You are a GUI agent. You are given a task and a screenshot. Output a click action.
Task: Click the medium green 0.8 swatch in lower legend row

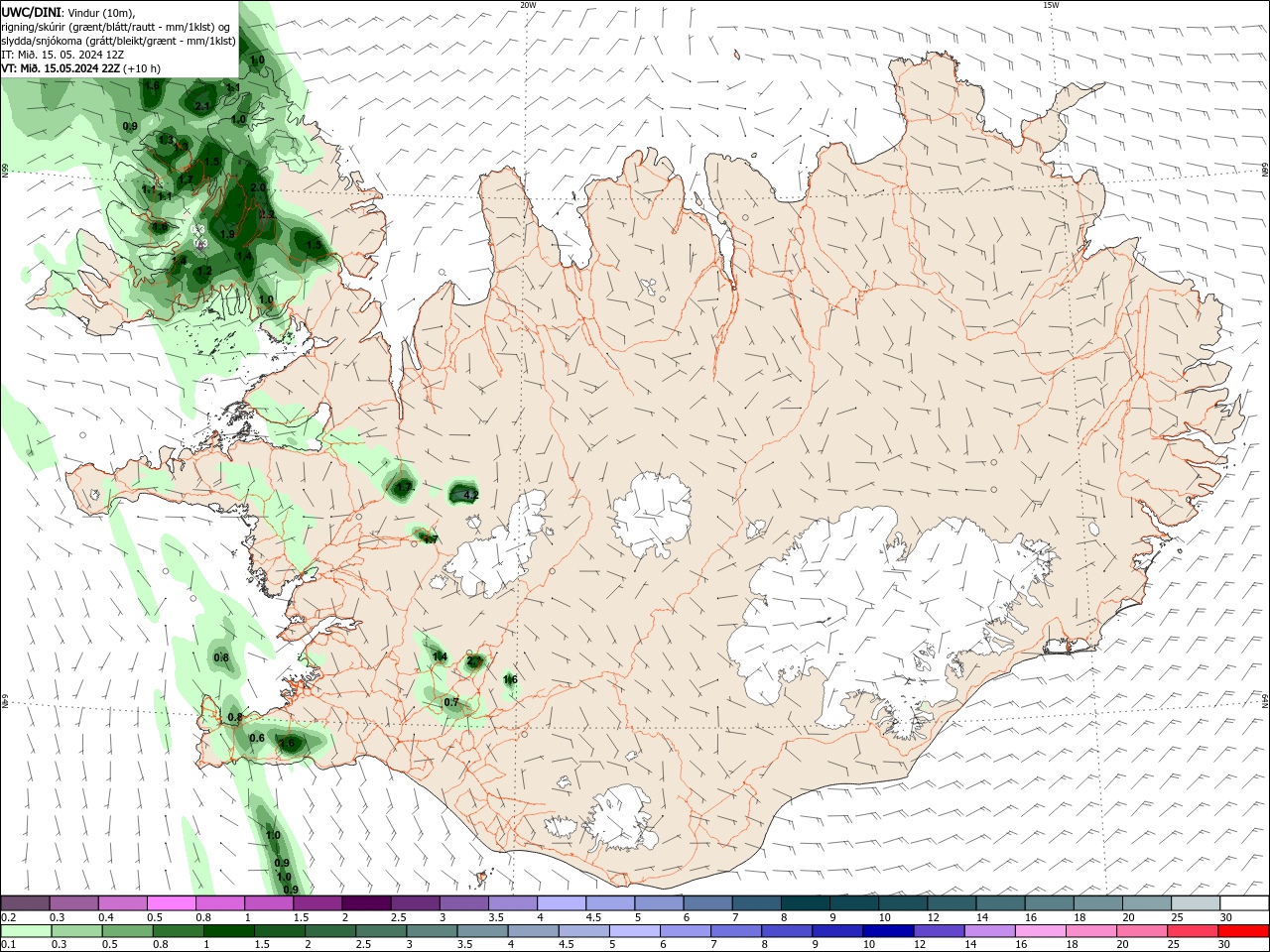pos(179,931)
